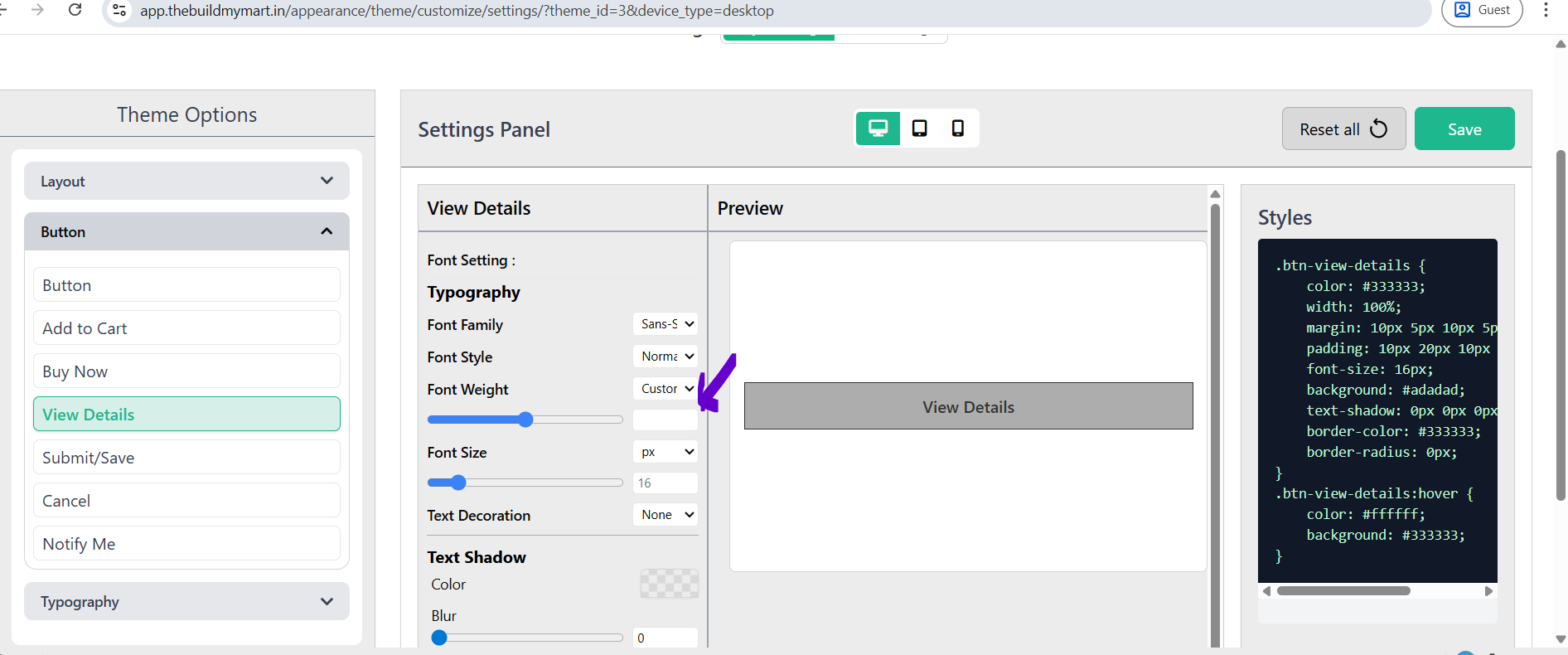This screenshot has height=655, width=1568.
Task: Open the Font Size unit dropdown
Action: pyautogui.click(x=665, y=452)
